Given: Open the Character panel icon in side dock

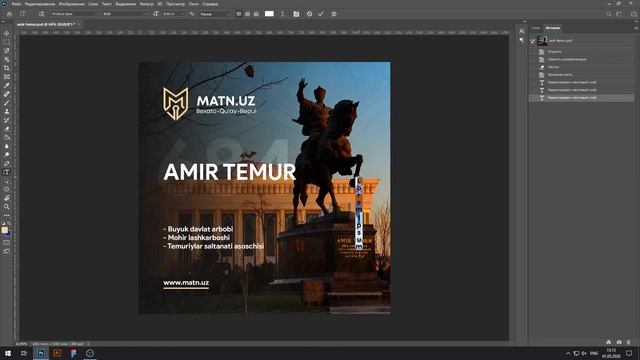Looking at the screenshot, I should 522,31.
